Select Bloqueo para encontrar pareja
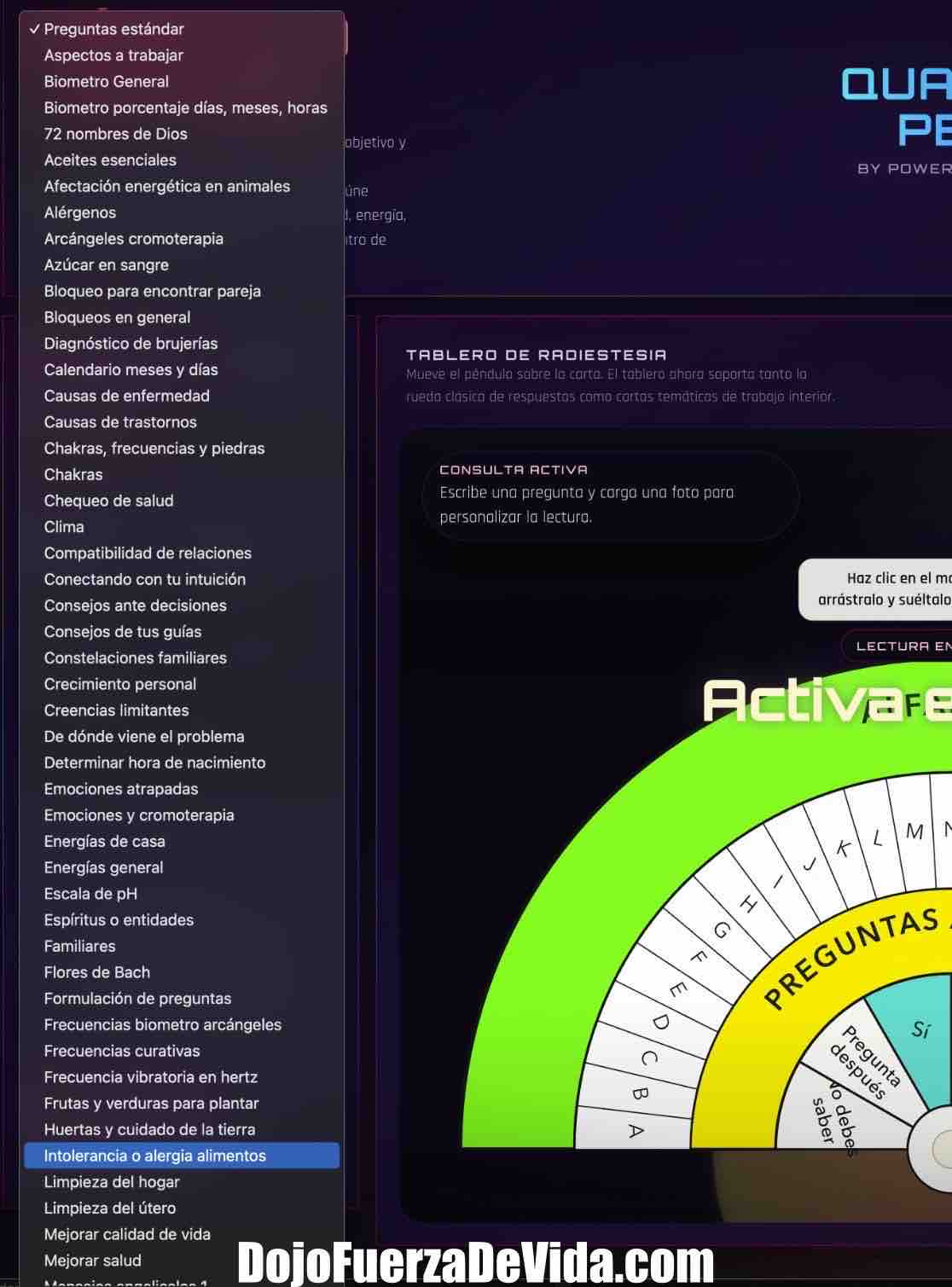 click(x=182, y=292)
